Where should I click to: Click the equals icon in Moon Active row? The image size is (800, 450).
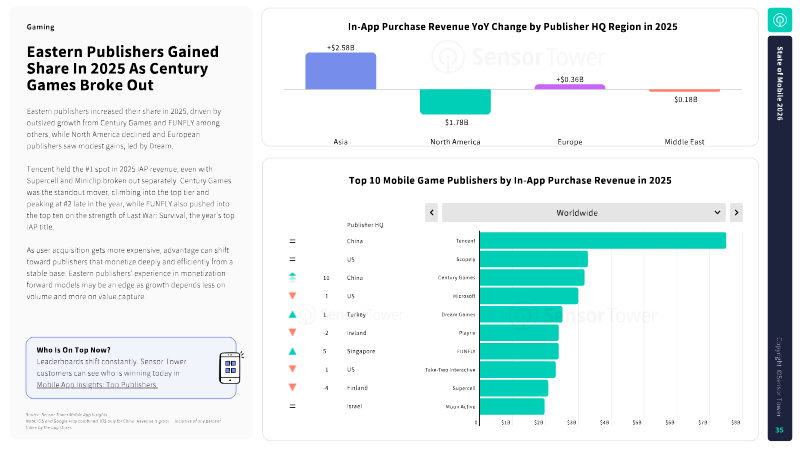click(x=292, y=406)
